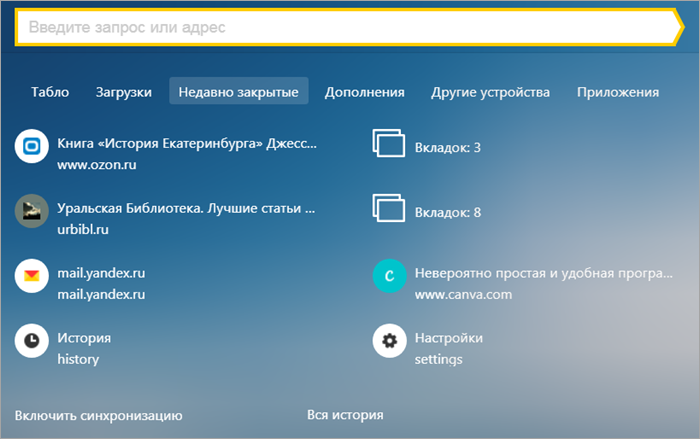
Task: Open the Загрузки tab
Action: (124, 92)
